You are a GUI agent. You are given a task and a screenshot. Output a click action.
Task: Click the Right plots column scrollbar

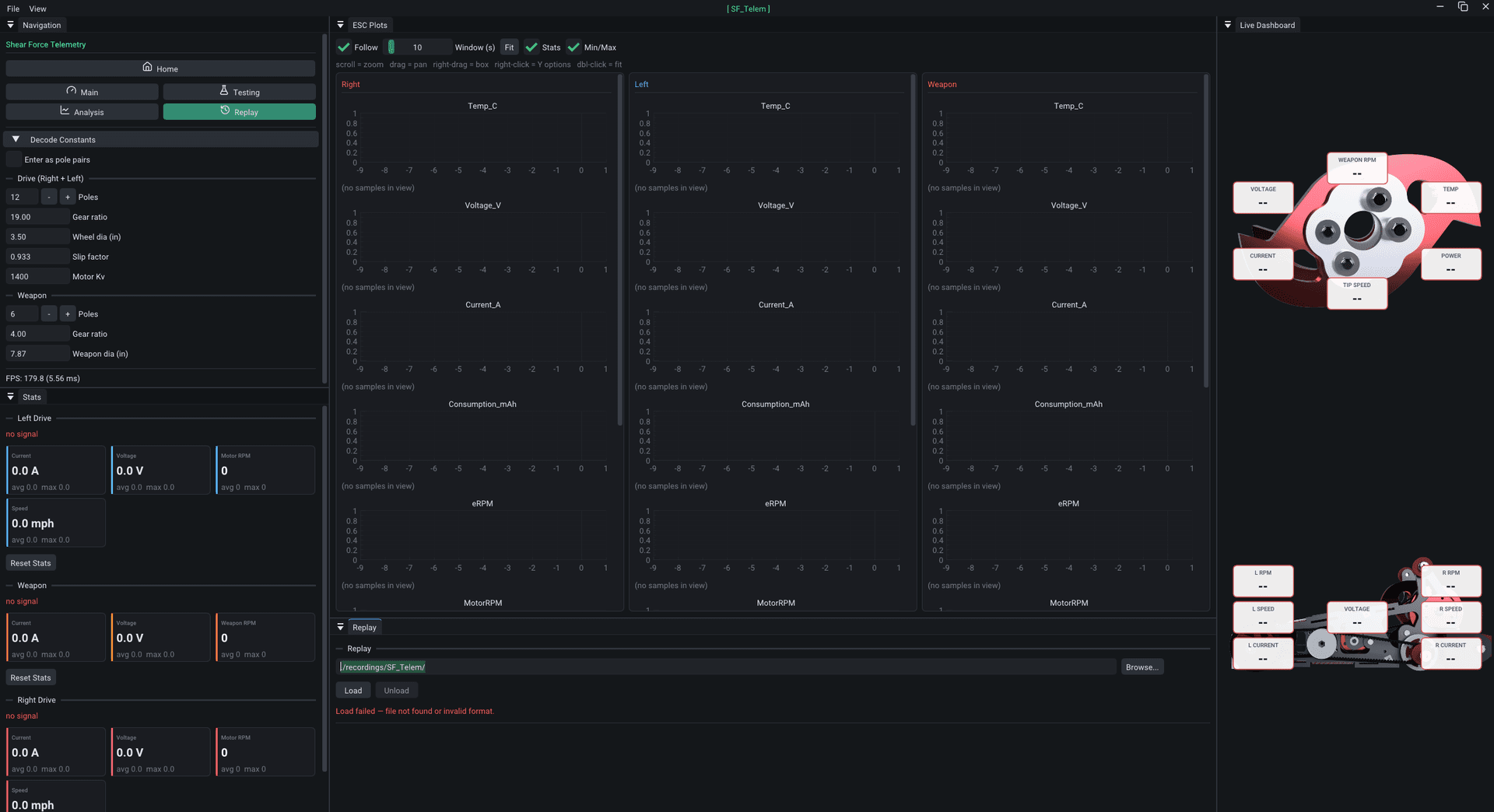(x=620, y=249)
